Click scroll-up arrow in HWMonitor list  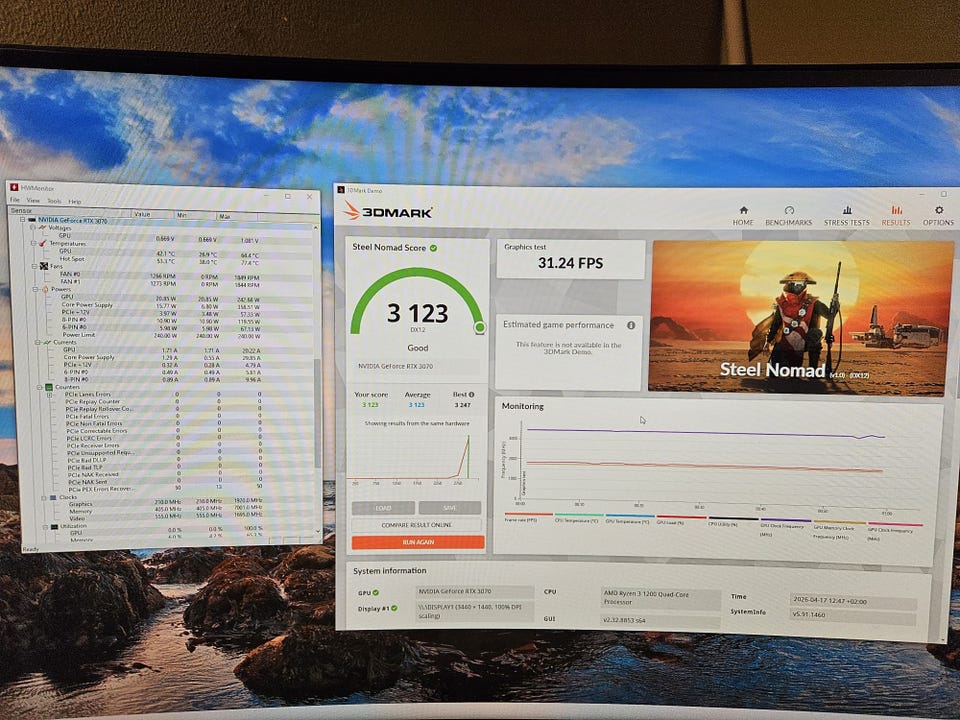click(x=316, y=227)
